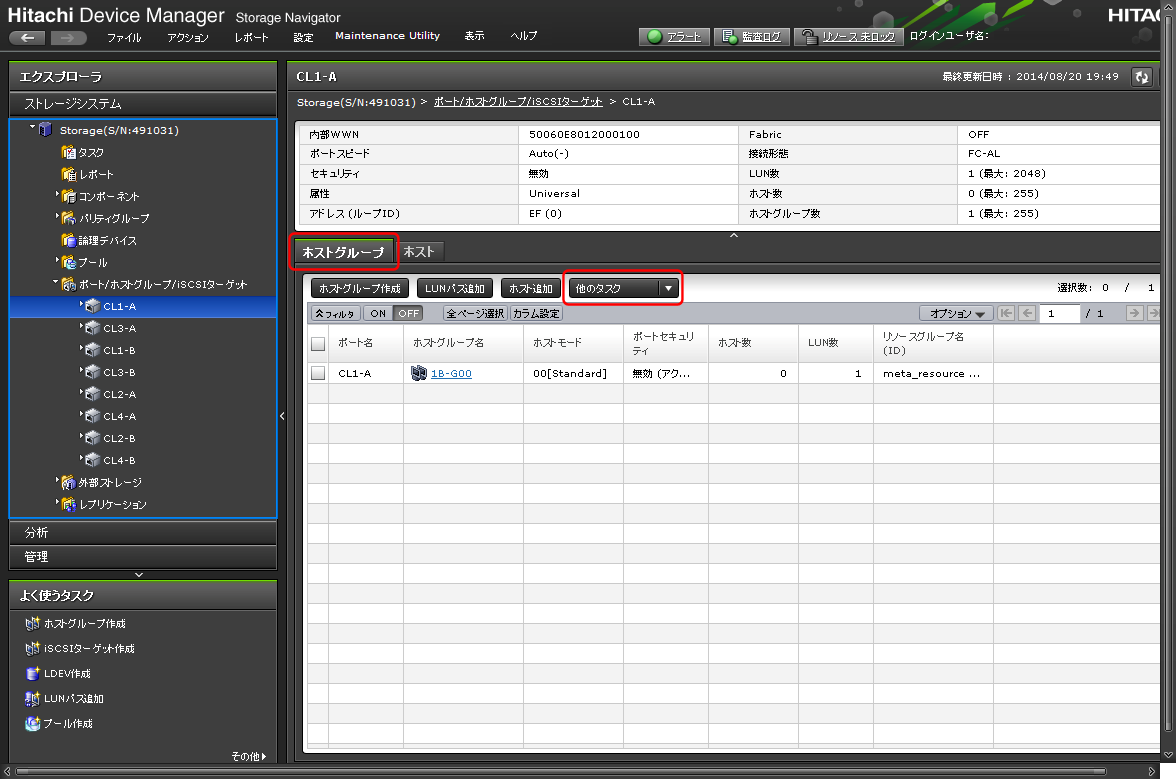Check the select-all checkbox in the table header
This screenshot has width=1176, height=779.
pos(318,344)
